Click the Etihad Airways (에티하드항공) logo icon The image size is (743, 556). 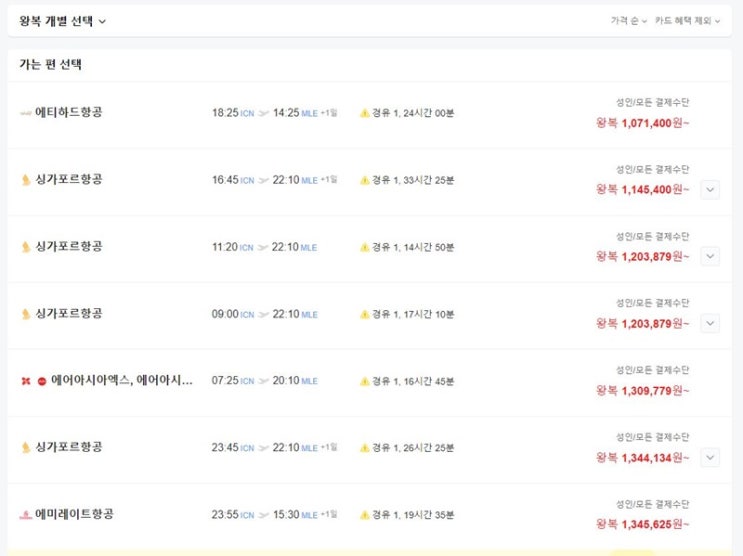click(26, 113)
